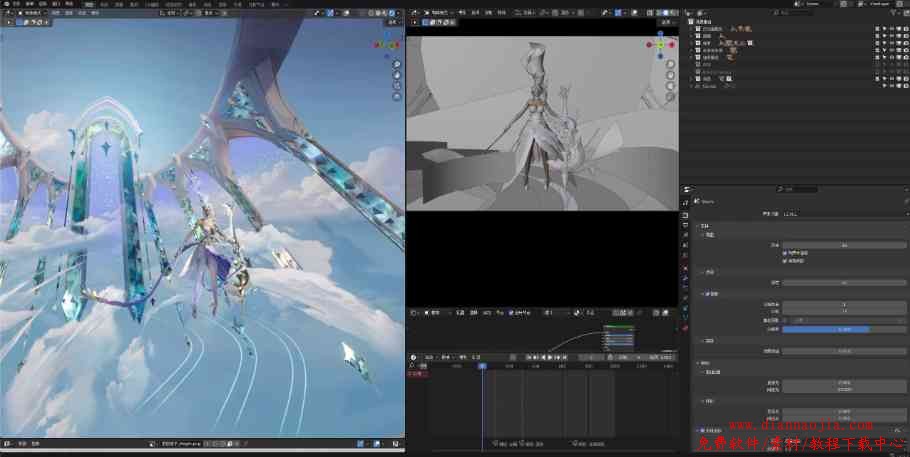Expand the first collection in the outliner
Viewport: 910px width, 457px height.
[692, 29]
